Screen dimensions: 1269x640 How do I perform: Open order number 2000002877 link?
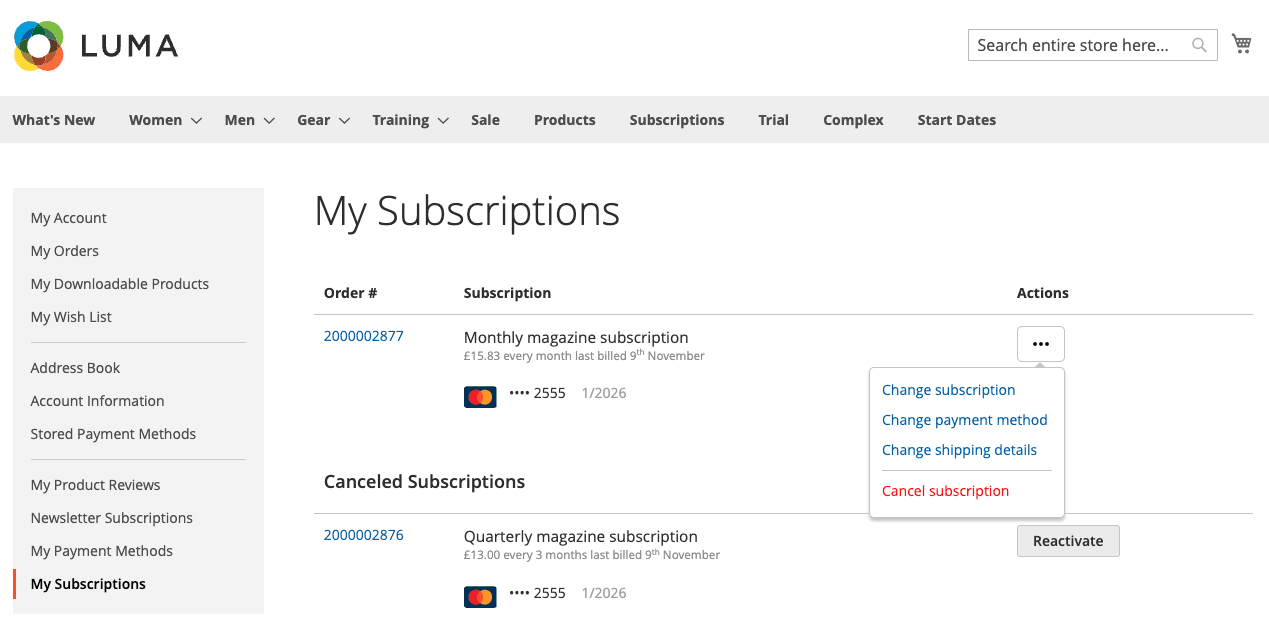363,336
